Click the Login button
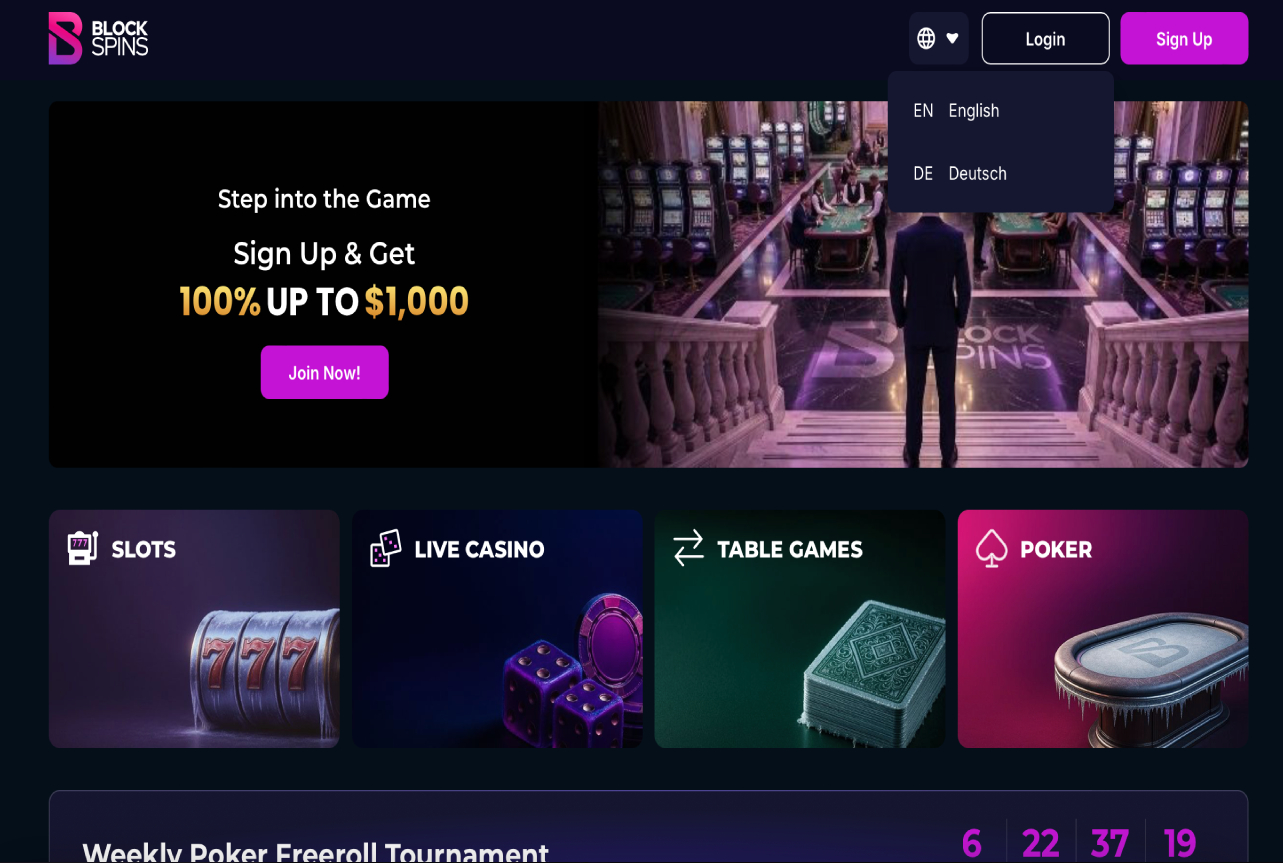This screenshot has width=1283, height=863. coord(1045,38)
